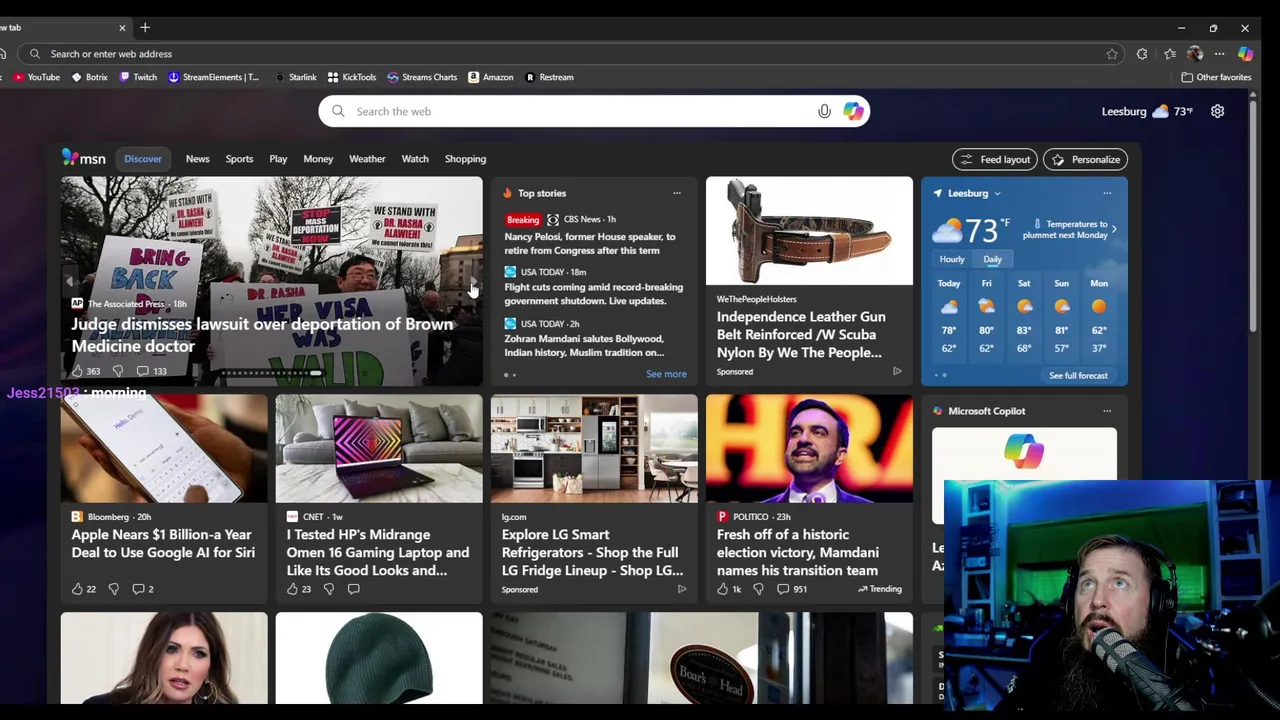
Task: Select the Discover tab
Action: click(143, 159)
